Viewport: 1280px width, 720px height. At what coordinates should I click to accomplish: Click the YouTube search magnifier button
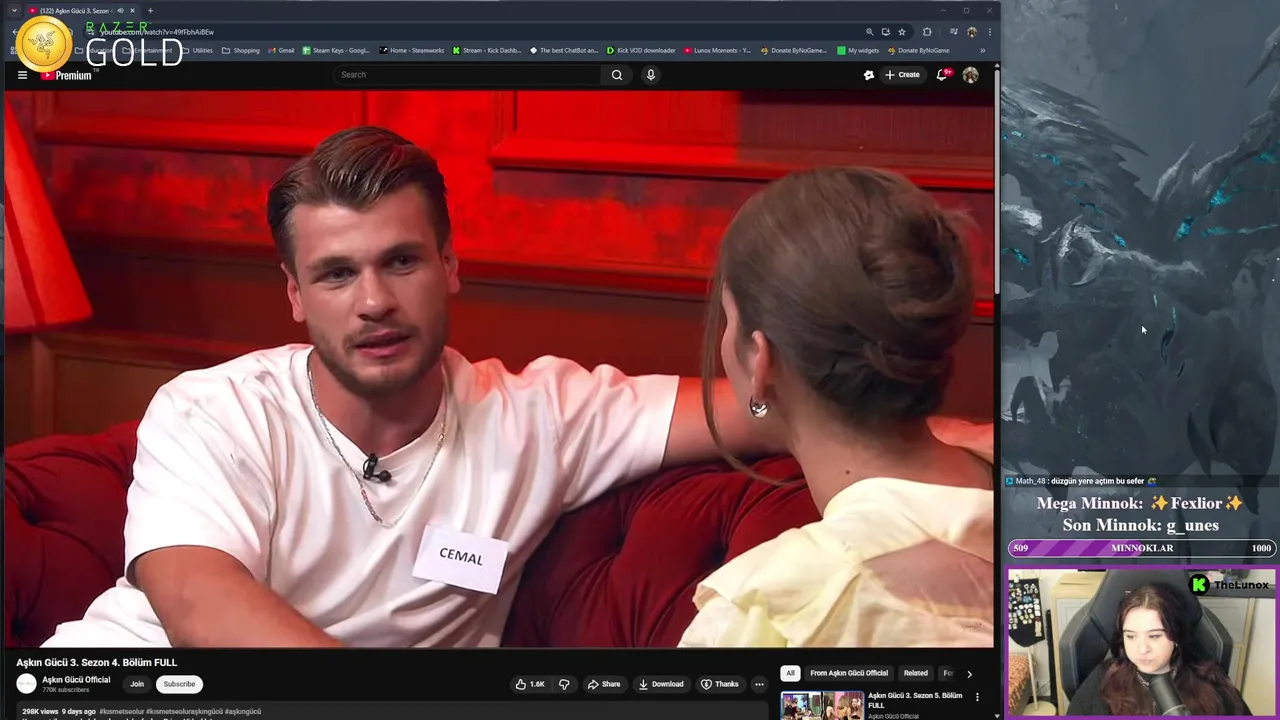[617, 75]
